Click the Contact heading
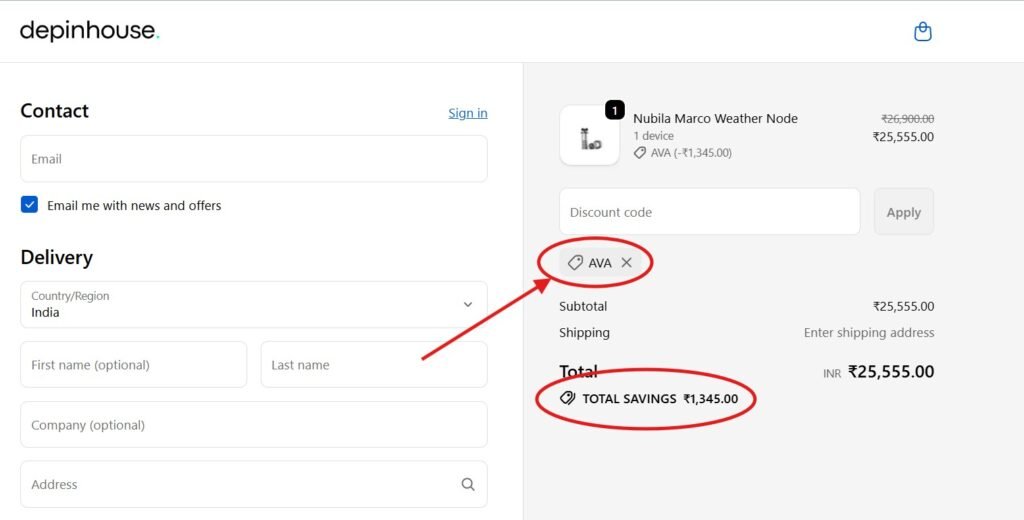1024x520 pixels. pos(54,110)
